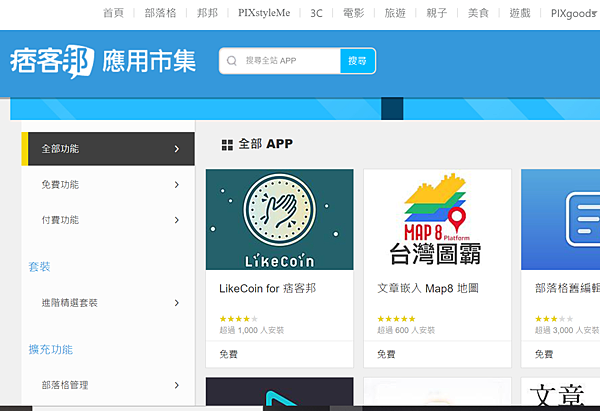The width and height of the screenshot is (600, 411).
Task: Open the LikeCoin for 痞客邦 title
Action: point(267,288)
